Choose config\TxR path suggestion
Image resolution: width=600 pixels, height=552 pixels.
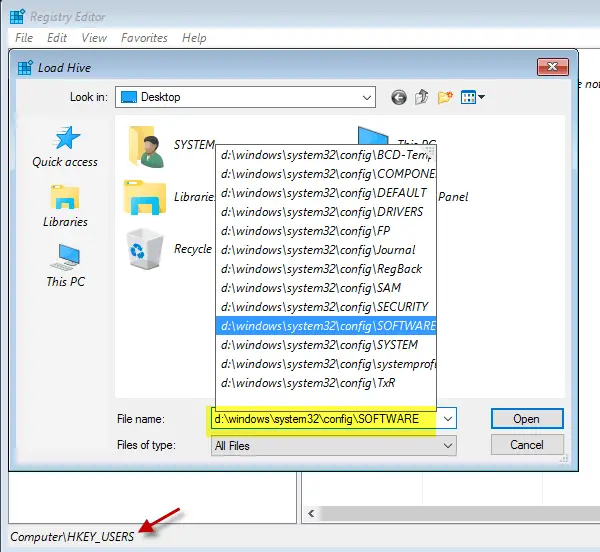326,383
